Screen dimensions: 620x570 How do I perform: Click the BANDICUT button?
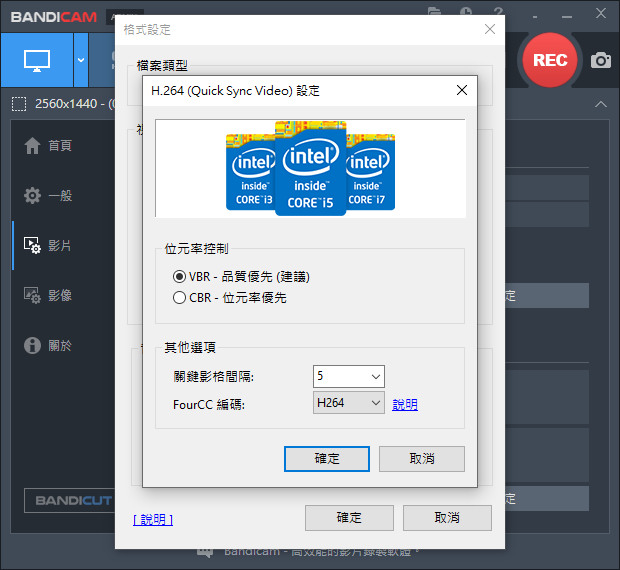point(70,500)
